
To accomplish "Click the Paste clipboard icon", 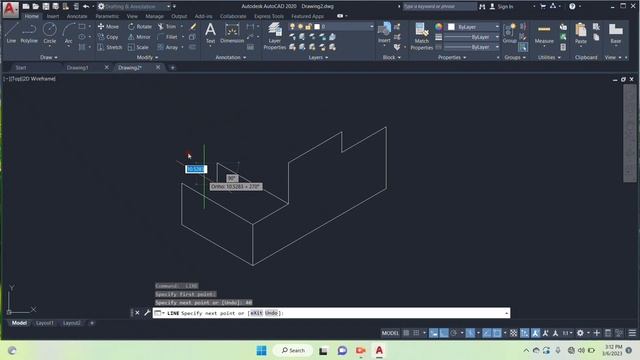I will (x=580, y=33).
